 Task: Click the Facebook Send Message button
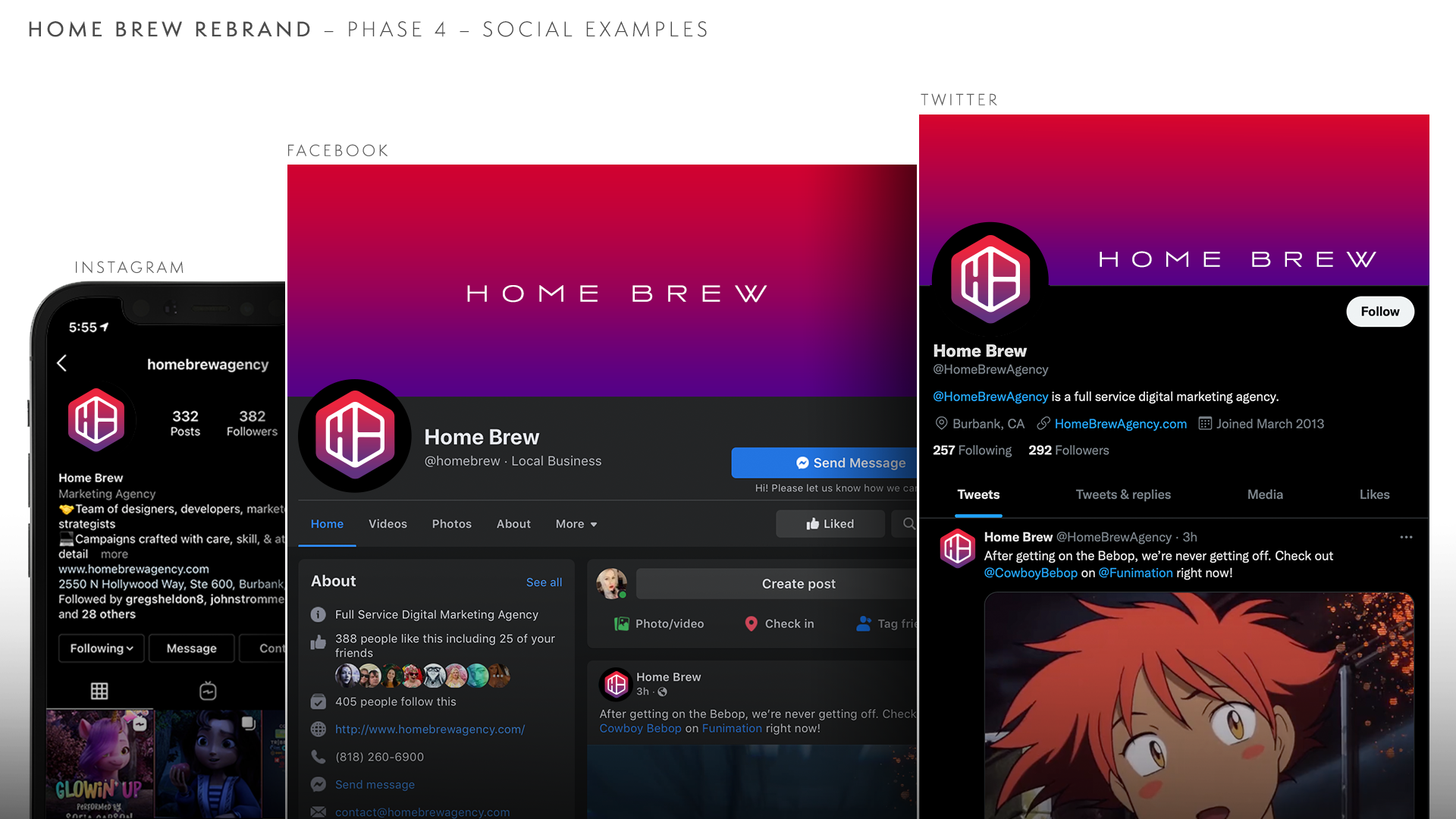point(824,463)
